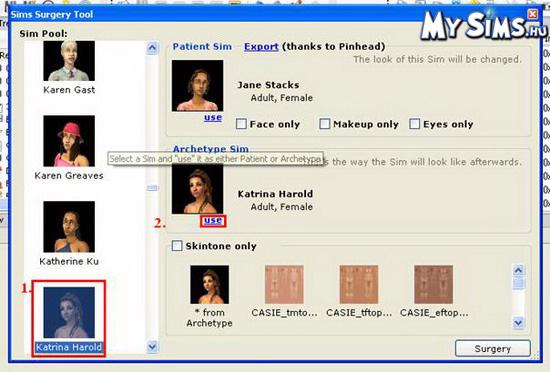
Task: Tick the Makeup only checkbox
Action: (324, 124)
